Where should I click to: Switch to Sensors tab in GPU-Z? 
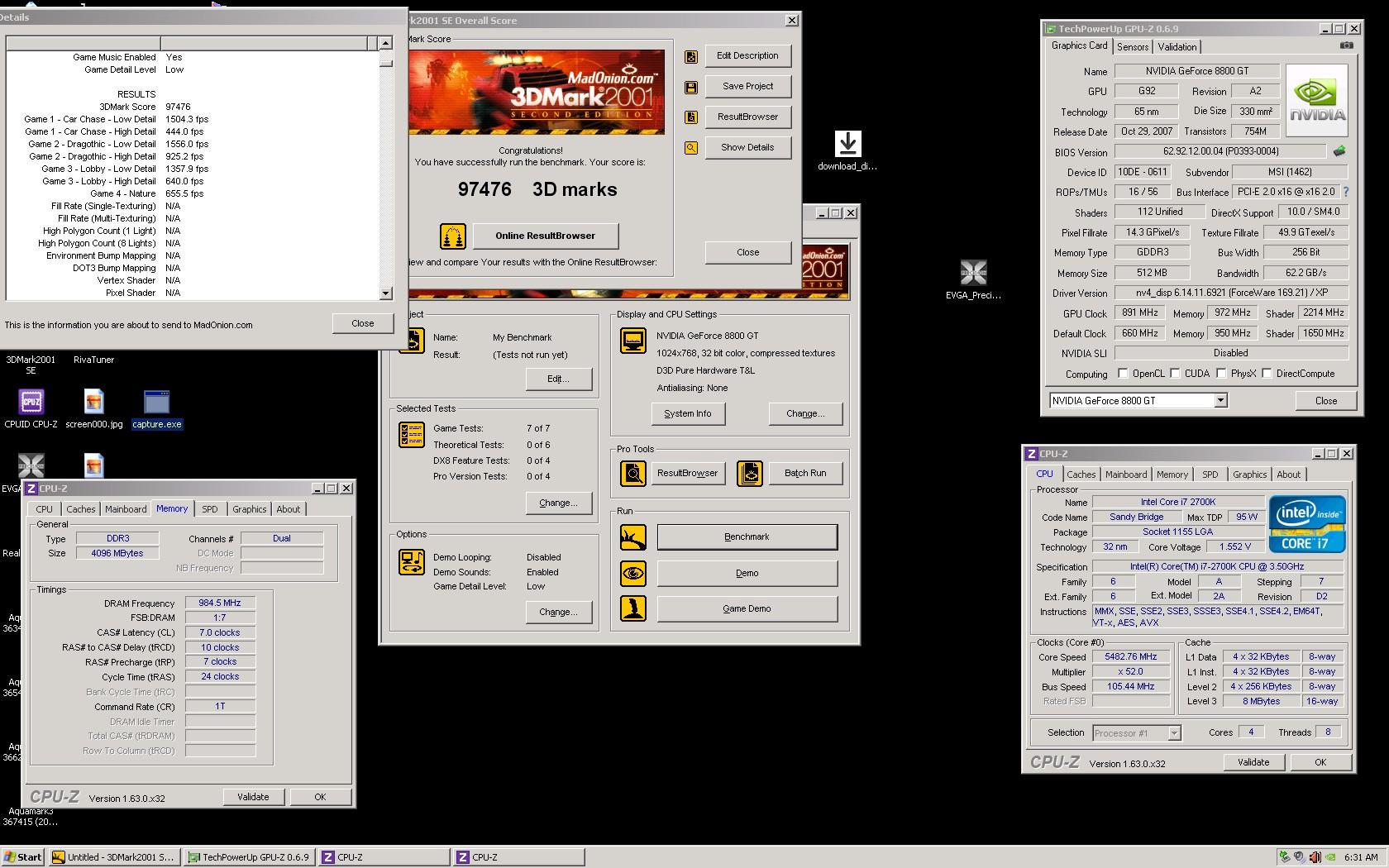click(x=1132, y=47)
